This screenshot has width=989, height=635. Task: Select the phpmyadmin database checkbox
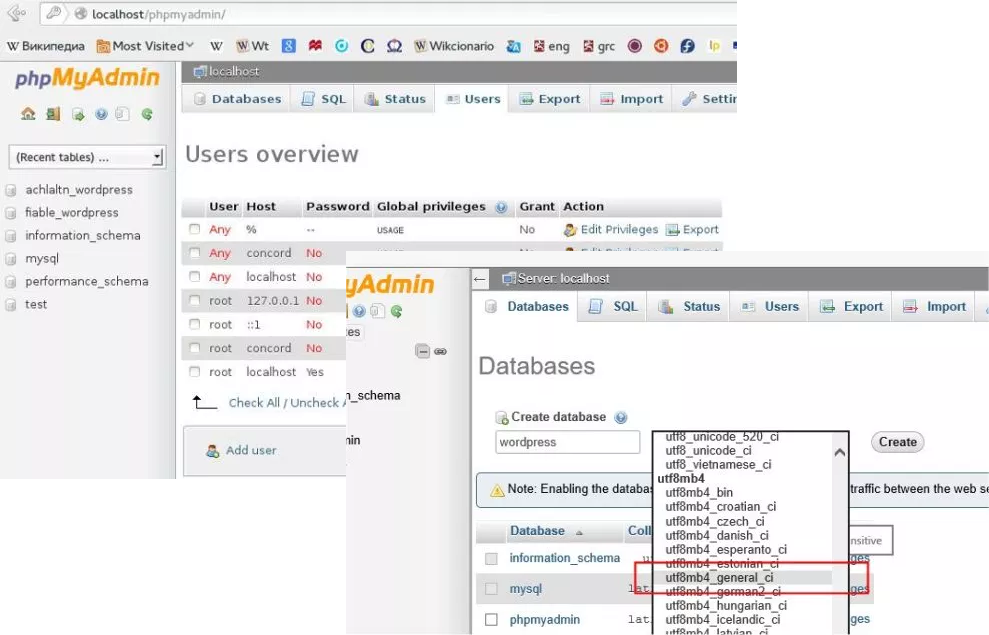point(491,620)
